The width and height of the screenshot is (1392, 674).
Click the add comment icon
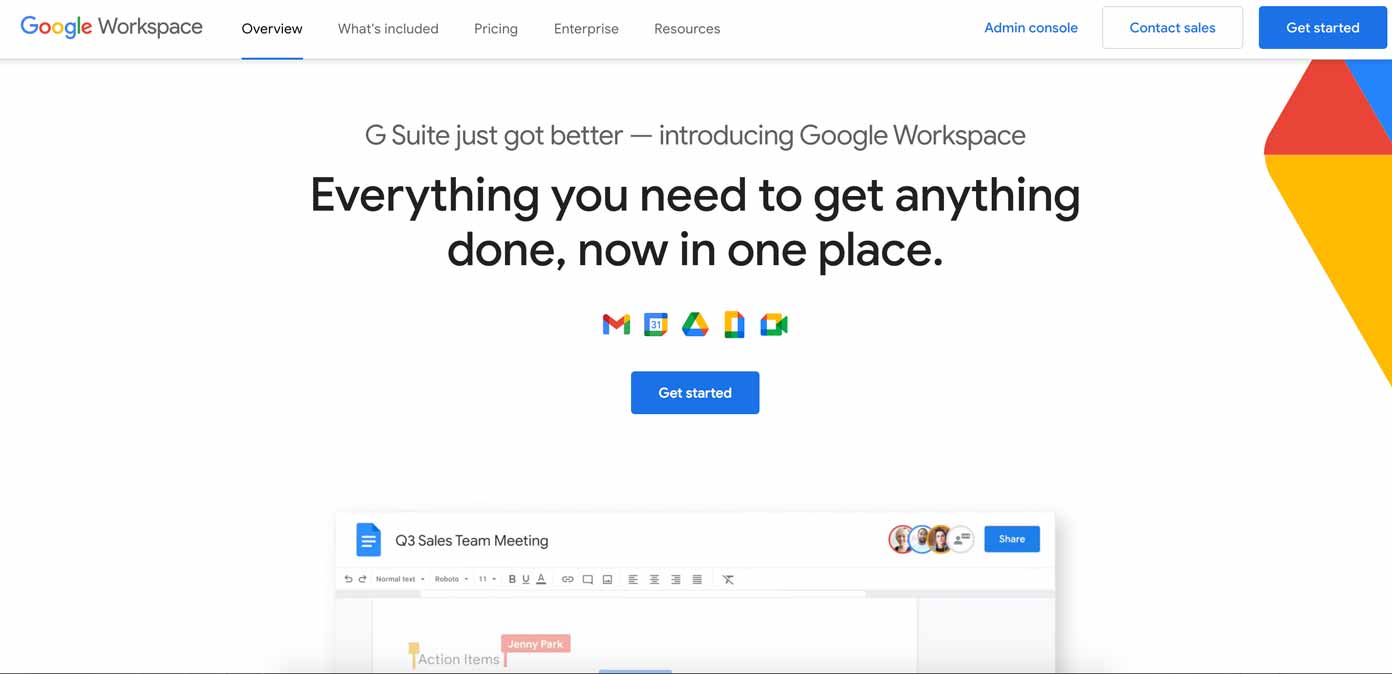pyautogui.click(x=588, y=579)
